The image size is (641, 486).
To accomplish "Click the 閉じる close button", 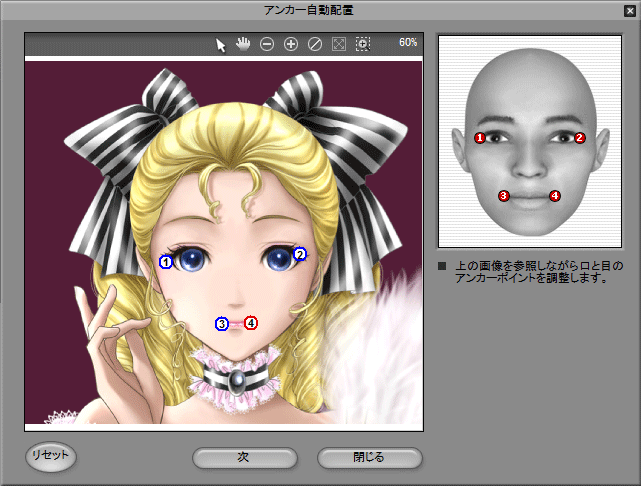I will coord(369,458).
